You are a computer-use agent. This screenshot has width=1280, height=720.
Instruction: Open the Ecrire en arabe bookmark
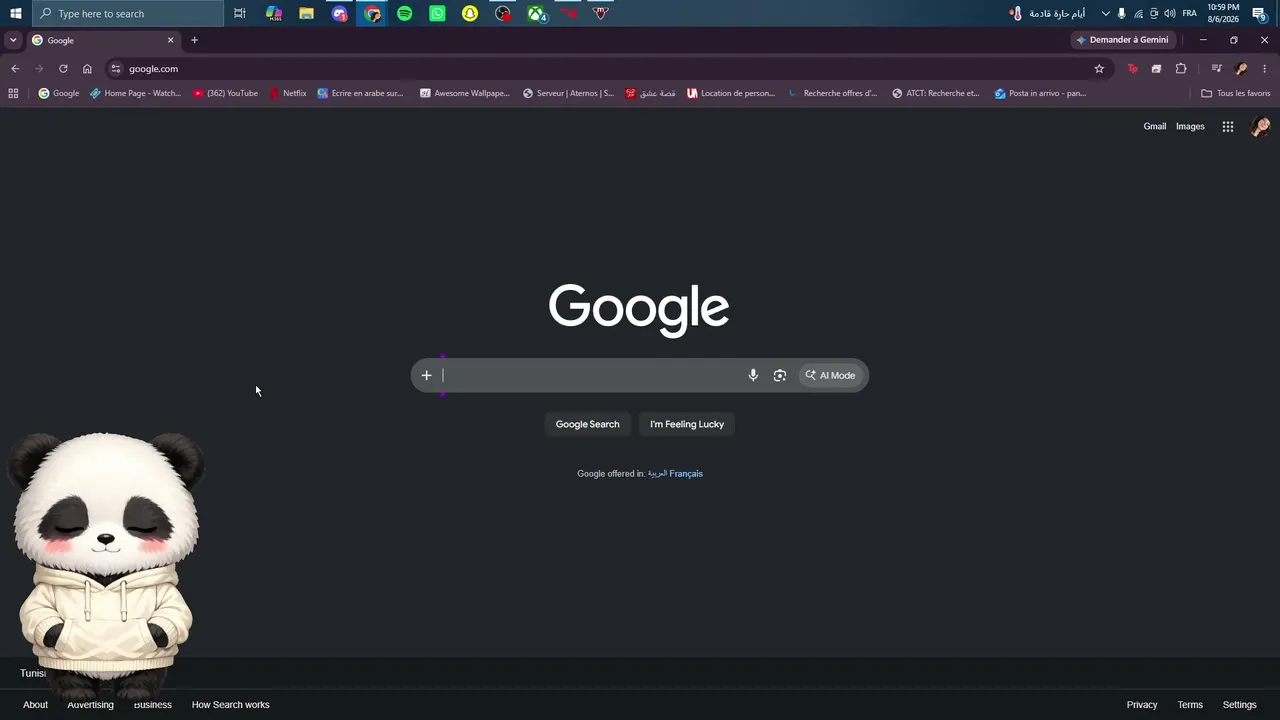coord(361,93)
